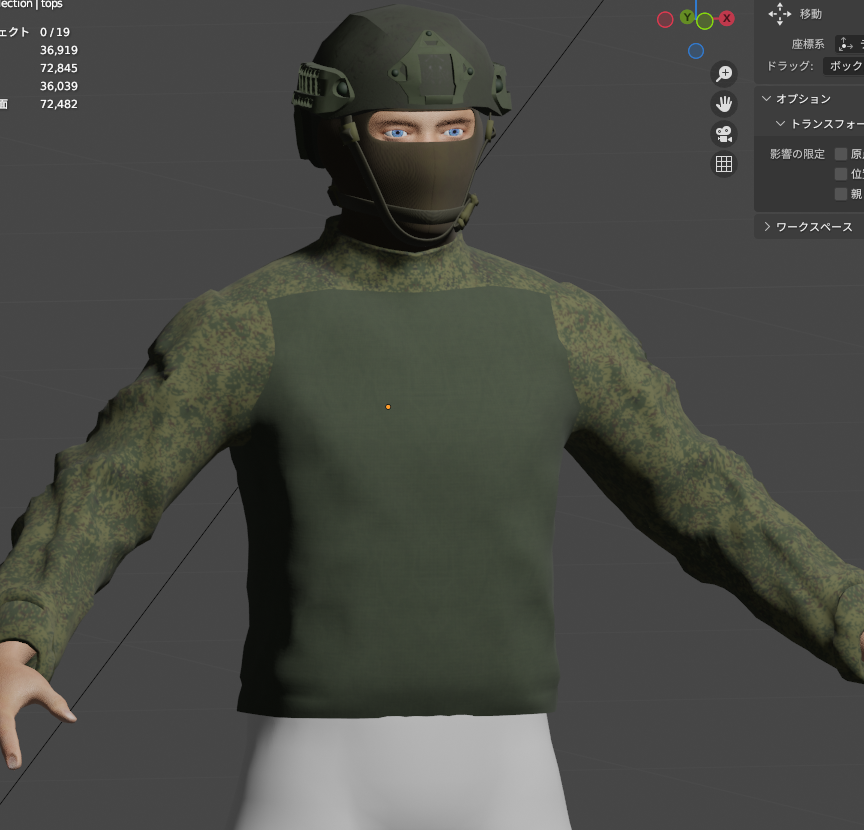Switch orthographic view using the grid icon
The width and height of the screenshot is (864, 830).
point(723,164)
